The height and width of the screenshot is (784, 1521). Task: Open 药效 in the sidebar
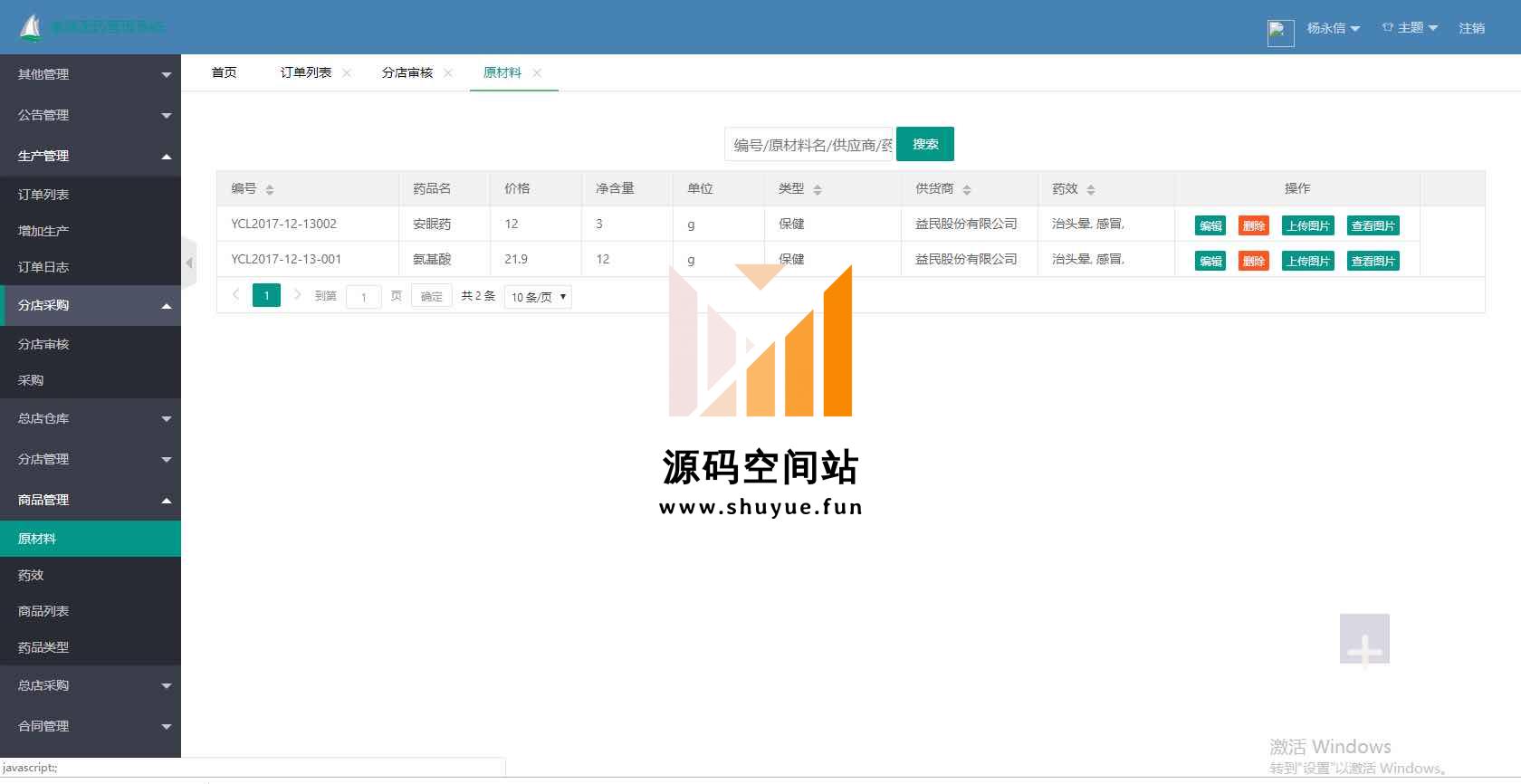tap(91, 575)
